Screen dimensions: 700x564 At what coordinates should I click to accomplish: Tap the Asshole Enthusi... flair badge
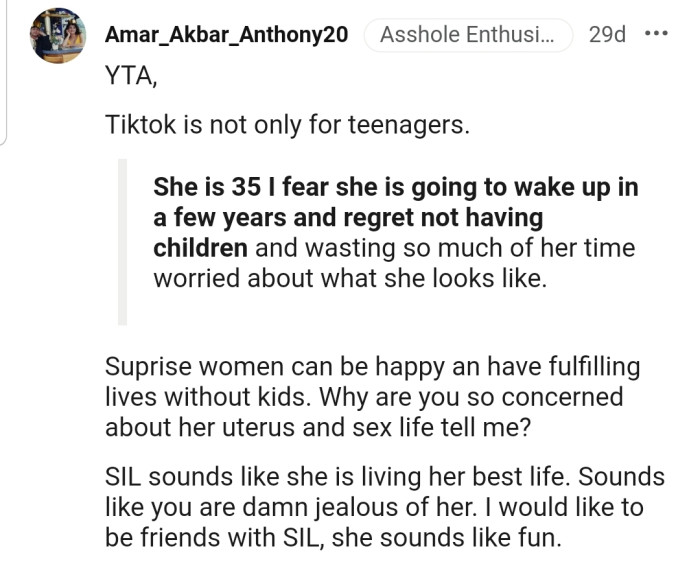coord(468,35)
